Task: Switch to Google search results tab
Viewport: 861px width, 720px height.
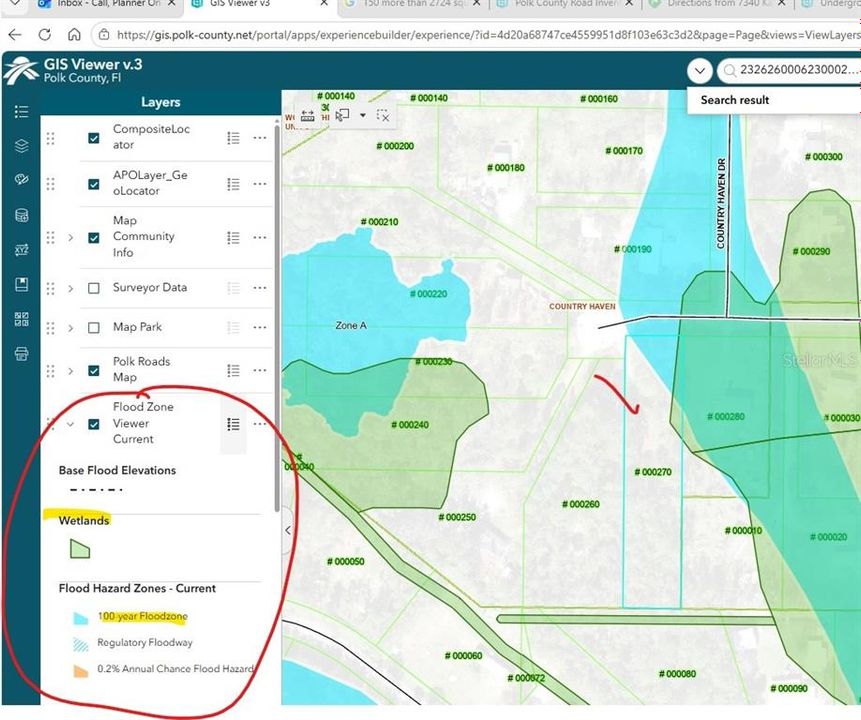Action: click(412, 4)
